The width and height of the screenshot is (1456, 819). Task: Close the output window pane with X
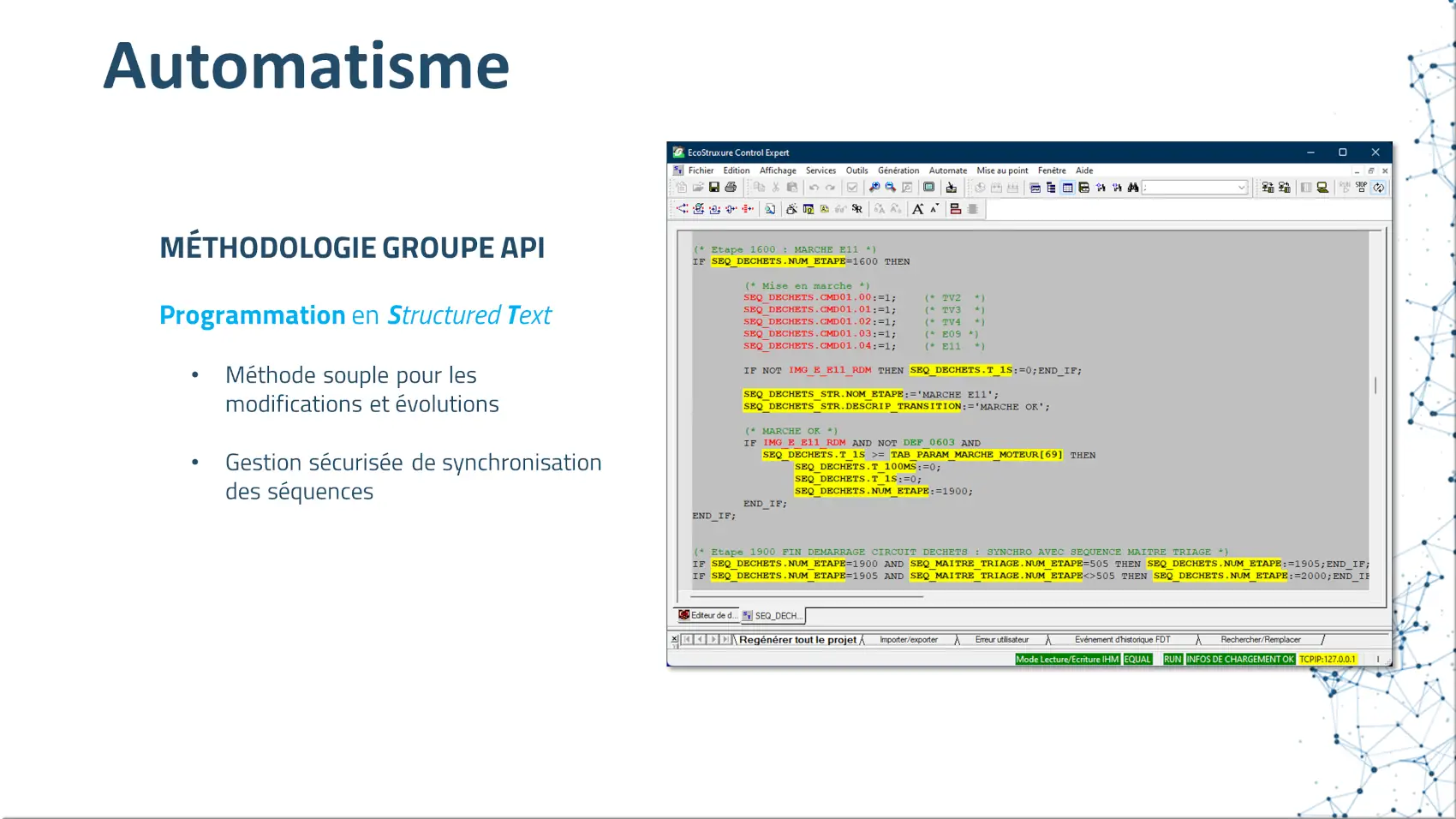(x=674, y=639)
